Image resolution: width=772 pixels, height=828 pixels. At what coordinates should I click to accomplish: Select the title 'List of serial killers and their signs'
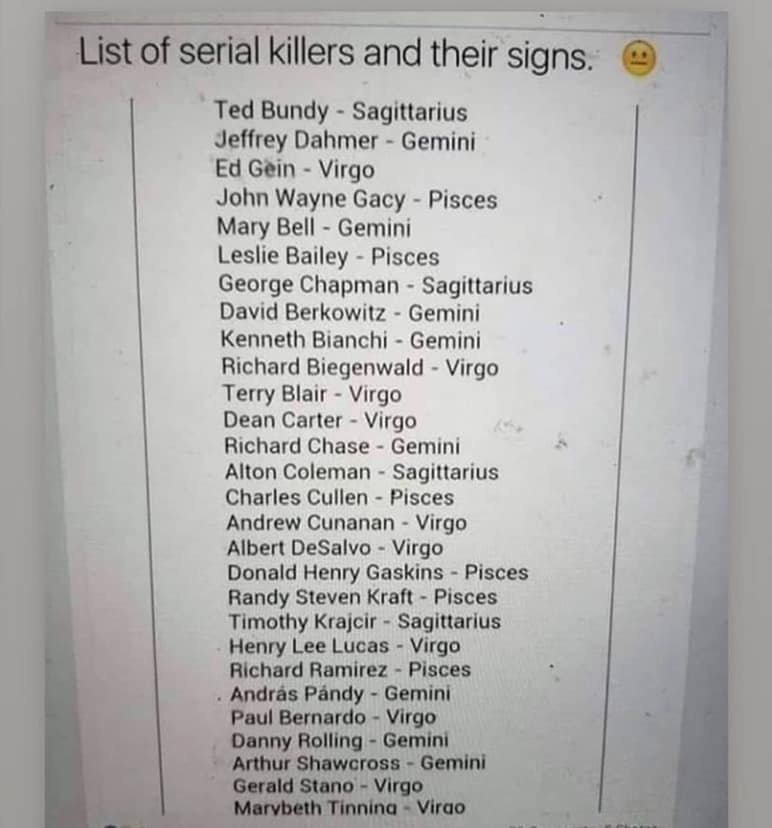click(x=336, y=54)
